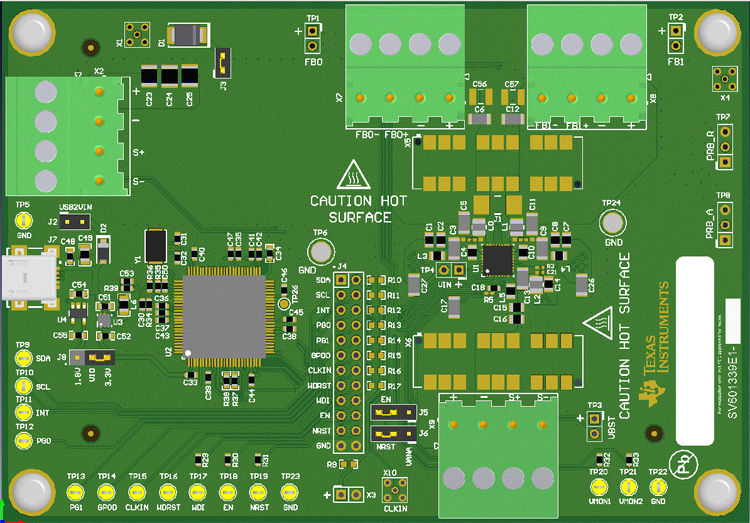The width and height of the screenshot is (750, 523).
Task: Click the white blank label area
Action: coord(711,350)
